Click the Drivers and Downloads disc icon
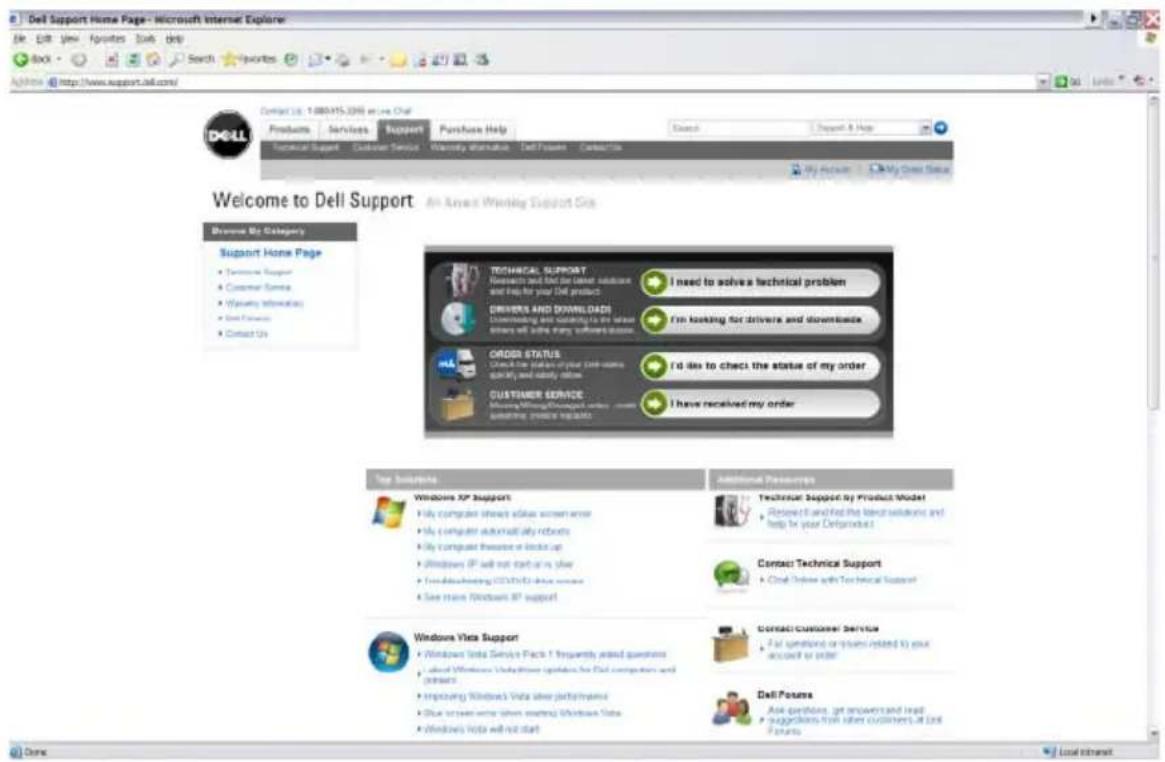Viewport: 1165px width, 762px height. coord(458,319)
